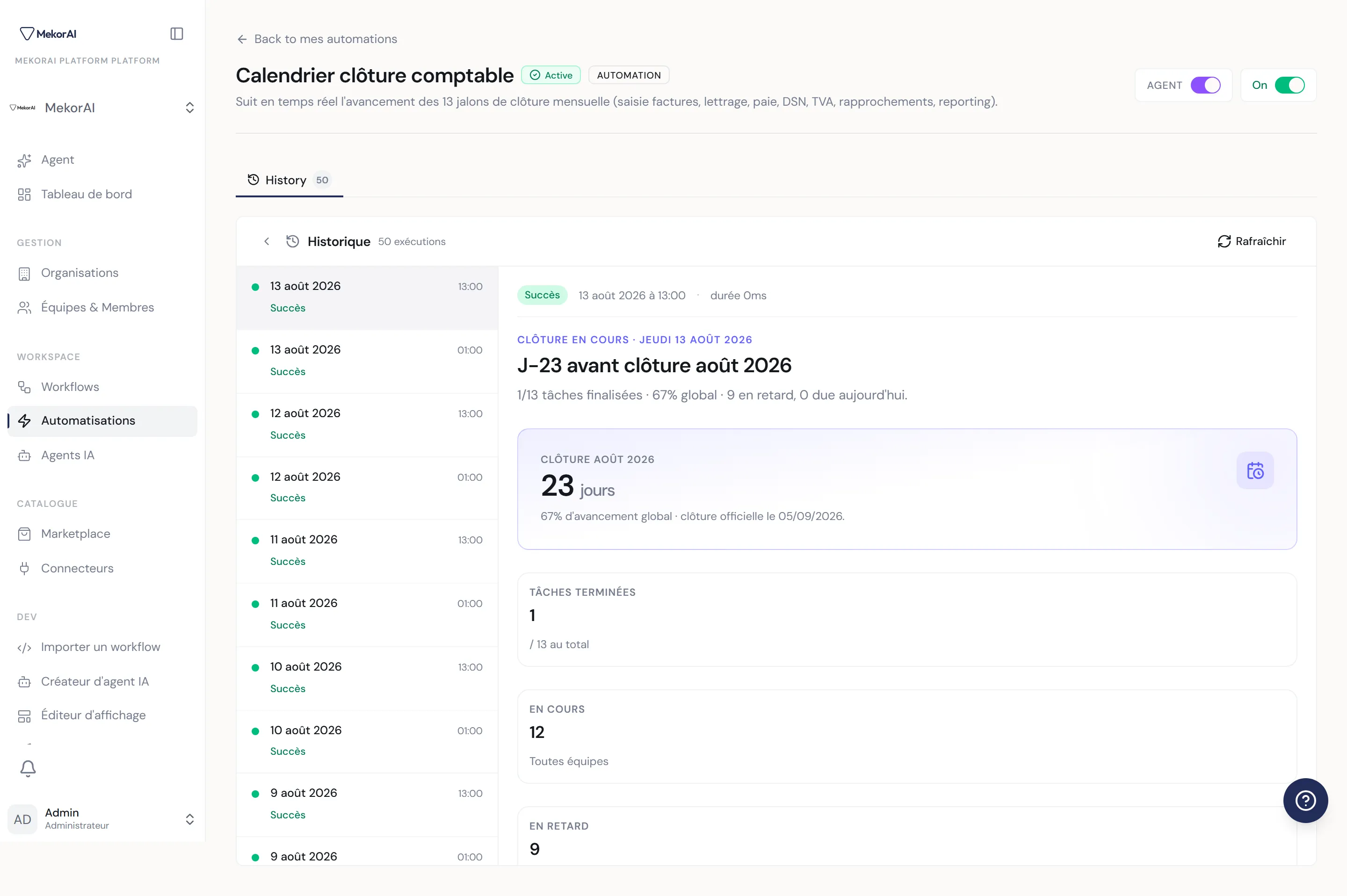Click the Automatisations lightning icon
Screen dimensions: 1347x896
pos(24,421)
